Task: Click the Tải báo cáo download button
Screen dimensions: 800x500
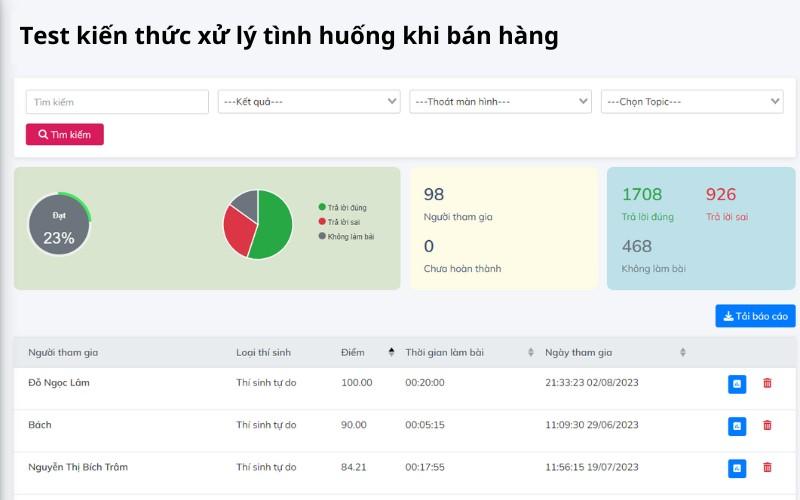Action: [x=755, y=316]
